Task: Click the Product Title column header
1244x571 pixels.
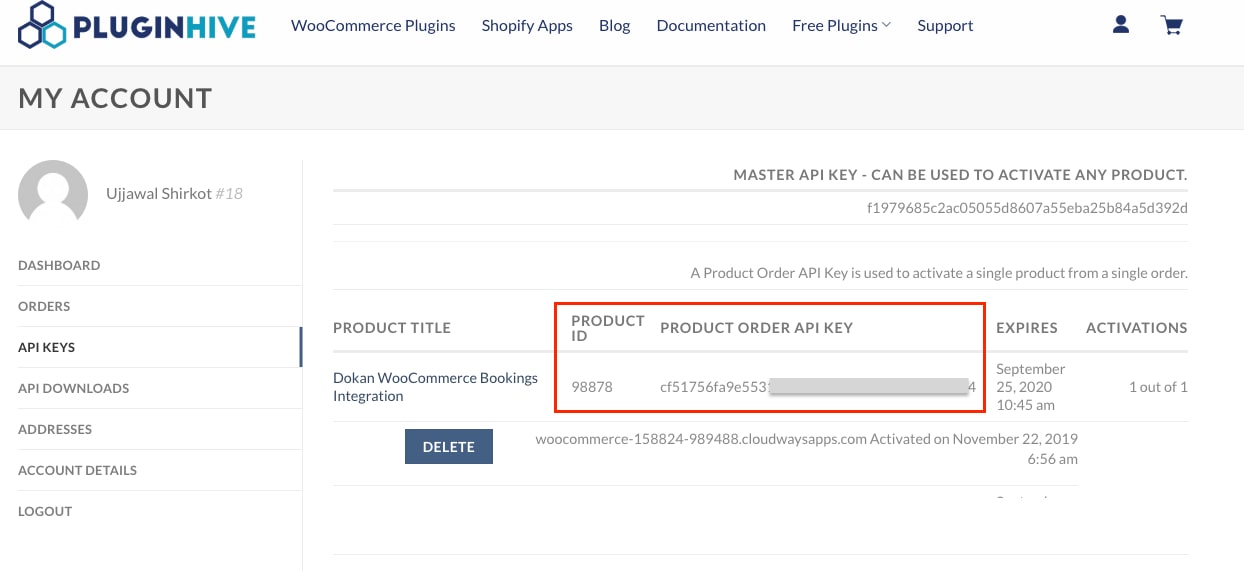Action: [392, 328]
